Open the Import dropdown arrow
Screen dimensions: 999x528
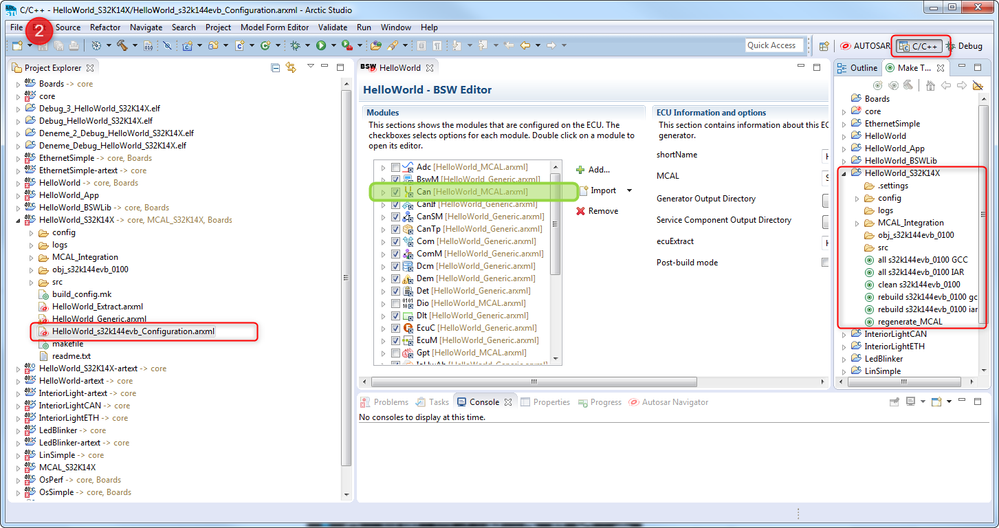629,190
